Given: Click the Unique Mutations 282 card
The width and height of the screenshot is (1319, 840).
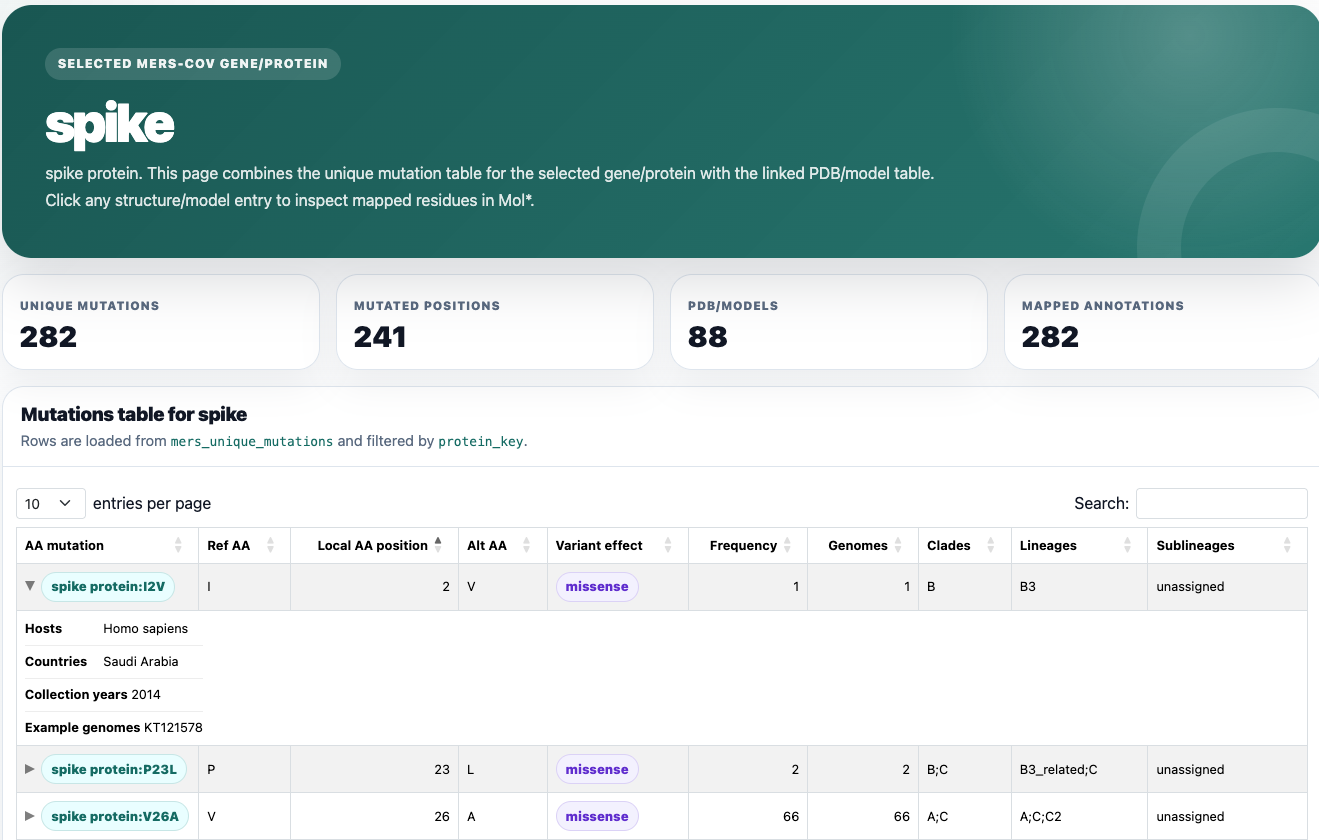Looking at the screenshot, I should 161,322.
